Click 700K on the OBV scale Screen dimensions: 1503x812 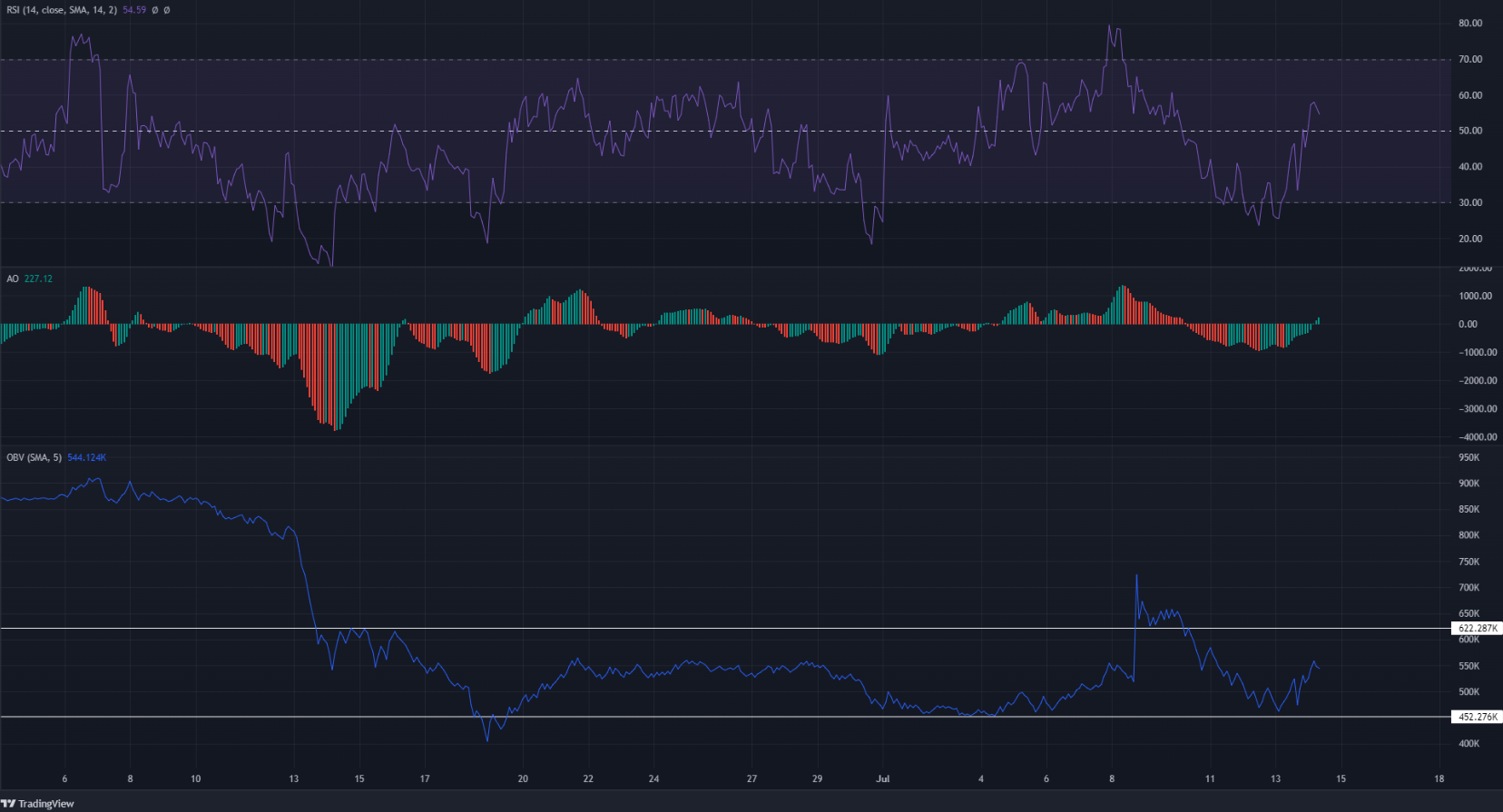(1469, 588)
